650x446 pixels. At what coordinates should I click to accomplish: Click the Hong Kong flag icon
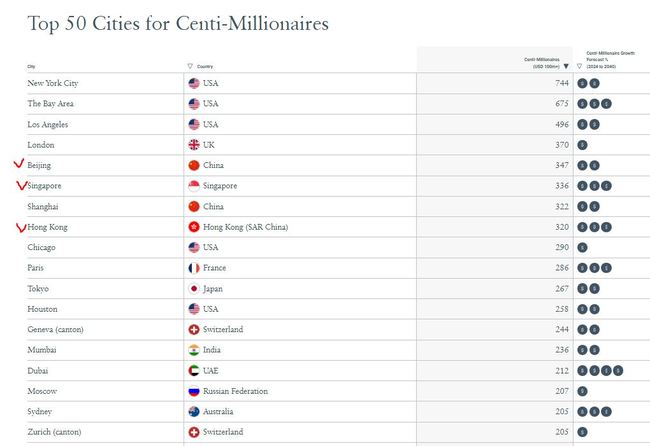pos(194,227)
